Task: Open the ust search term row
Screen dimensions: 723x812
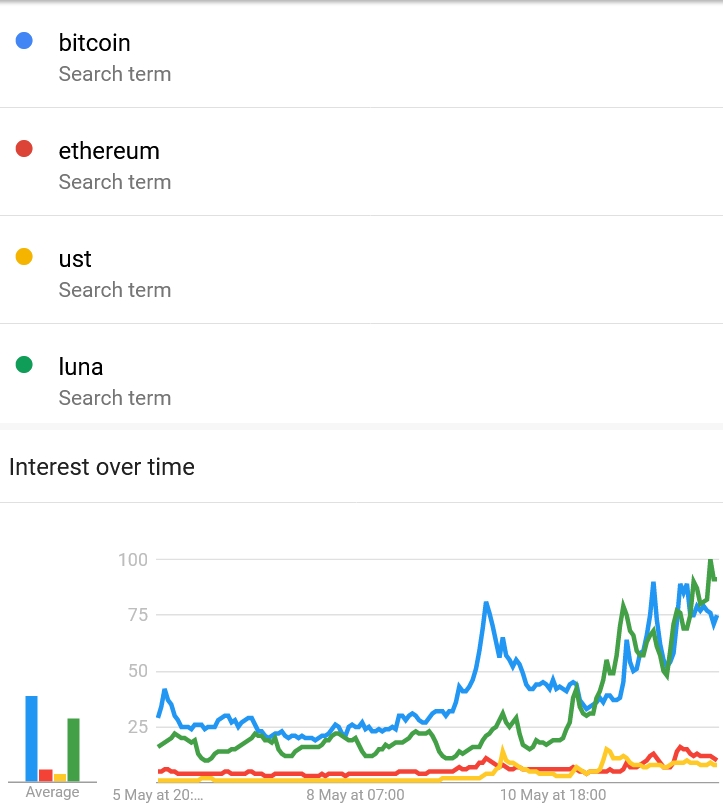Action: point(362,270)
